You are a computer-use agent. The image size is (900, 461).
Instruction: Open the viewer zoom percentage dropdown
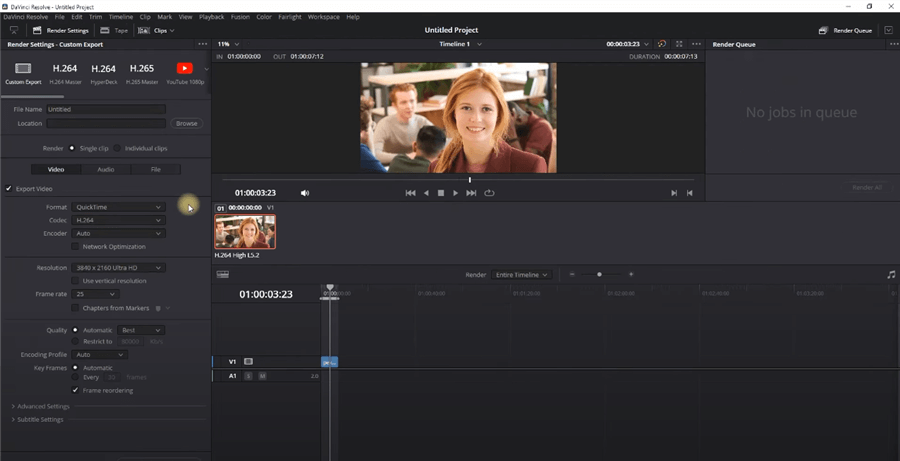pyautogui.click(x=228, y=44)
